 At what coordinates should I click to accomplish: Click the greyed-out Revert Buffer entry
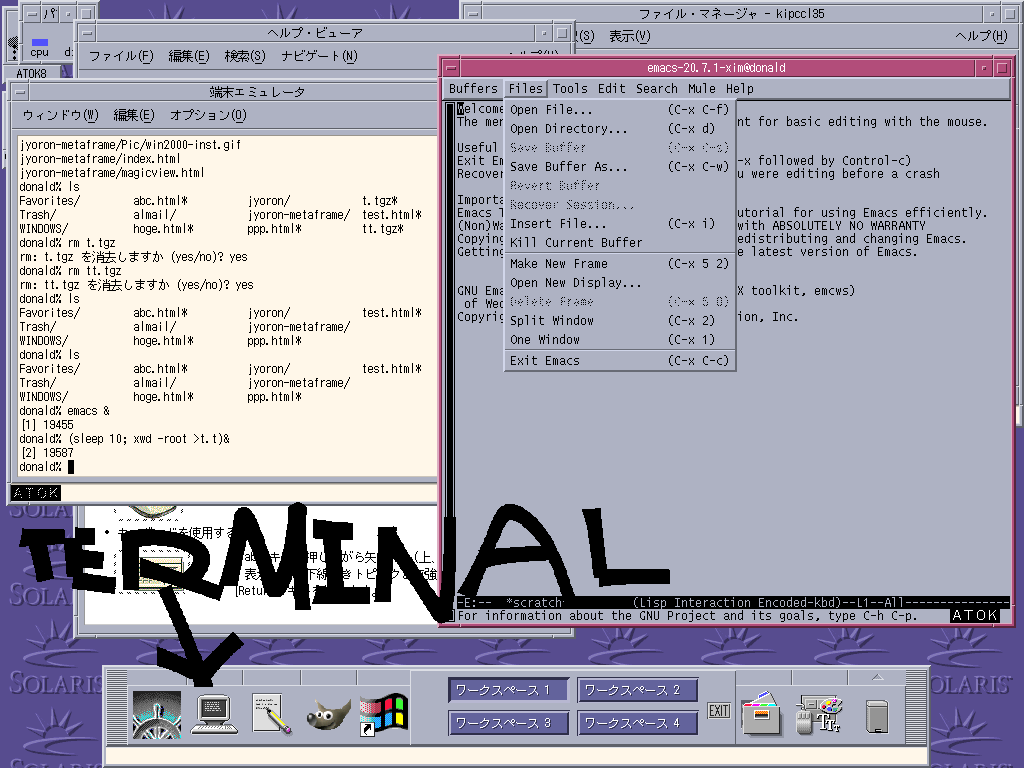point(620,185)
